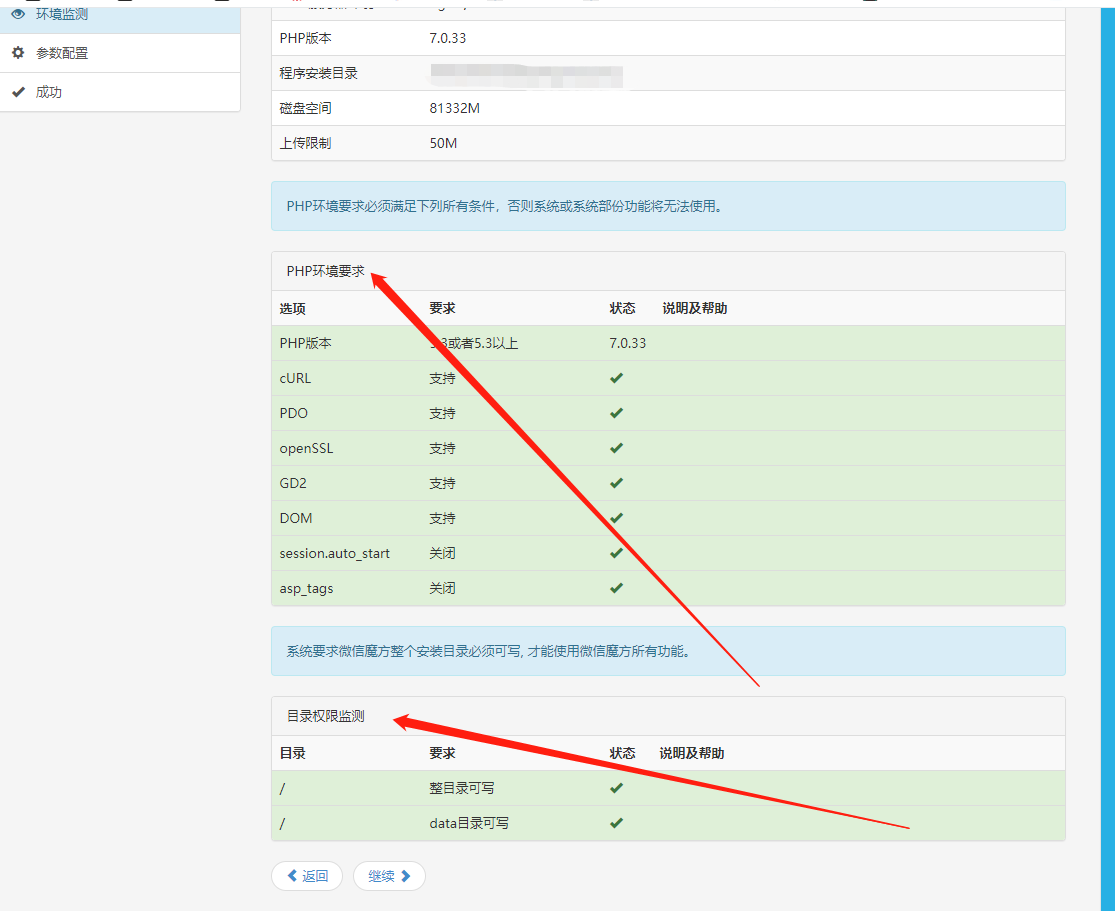The width and height of the screenshot is (1115, 911).
Task: Click the 继续 button
Action: (389, 876)
